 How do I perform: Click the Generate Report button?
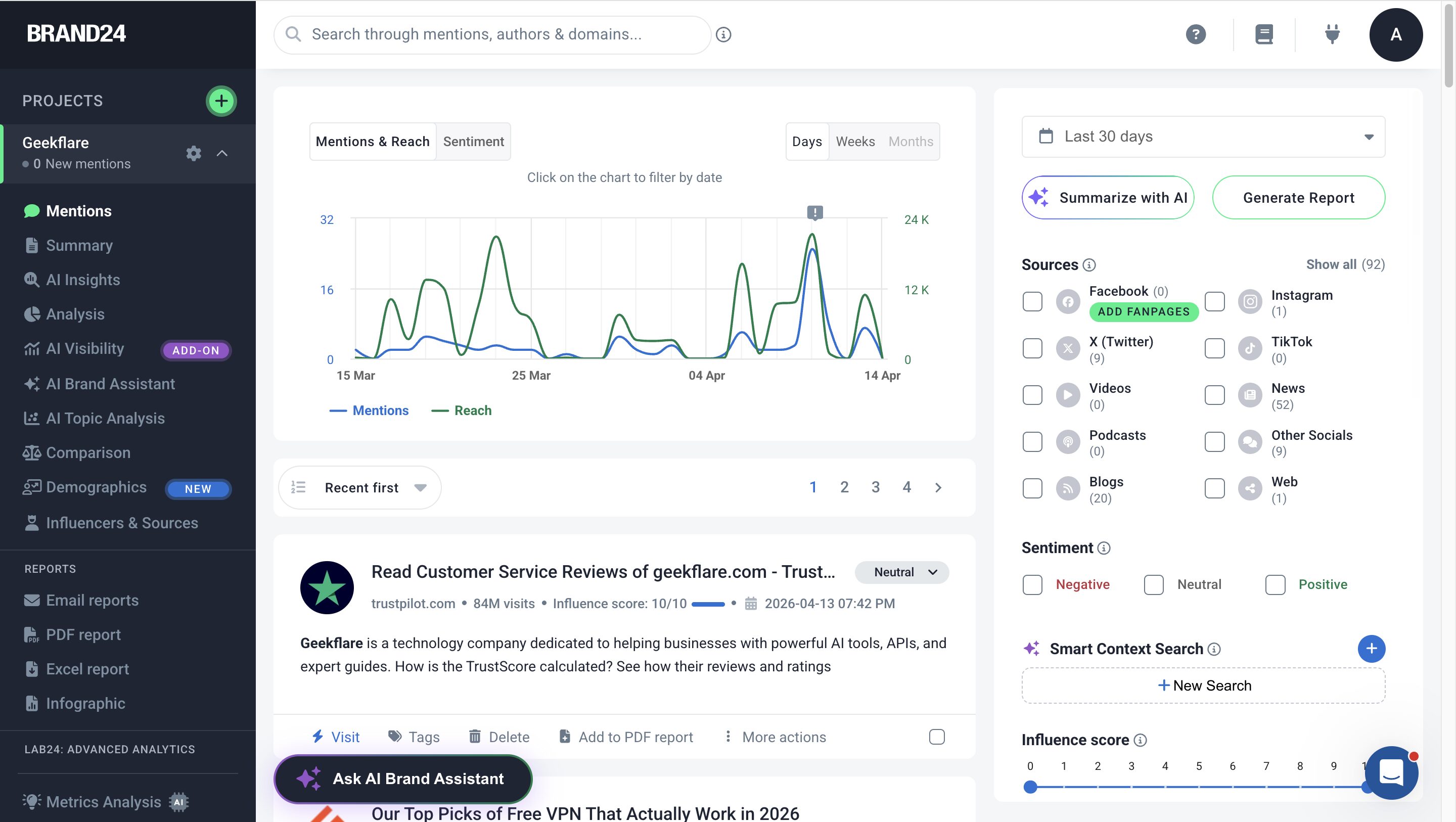tap(1298, 198)
